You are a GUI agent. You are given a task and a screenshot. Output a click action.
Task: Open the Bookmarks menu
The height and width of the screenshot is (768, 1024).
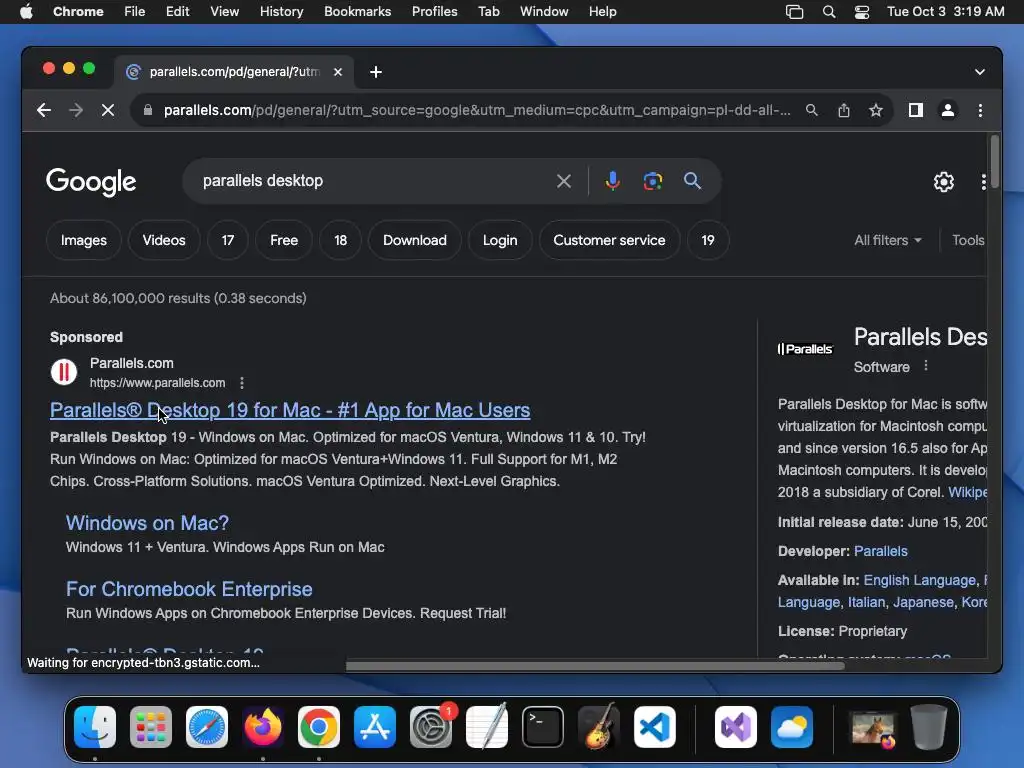pyautogui.click(x=357, y=12)
